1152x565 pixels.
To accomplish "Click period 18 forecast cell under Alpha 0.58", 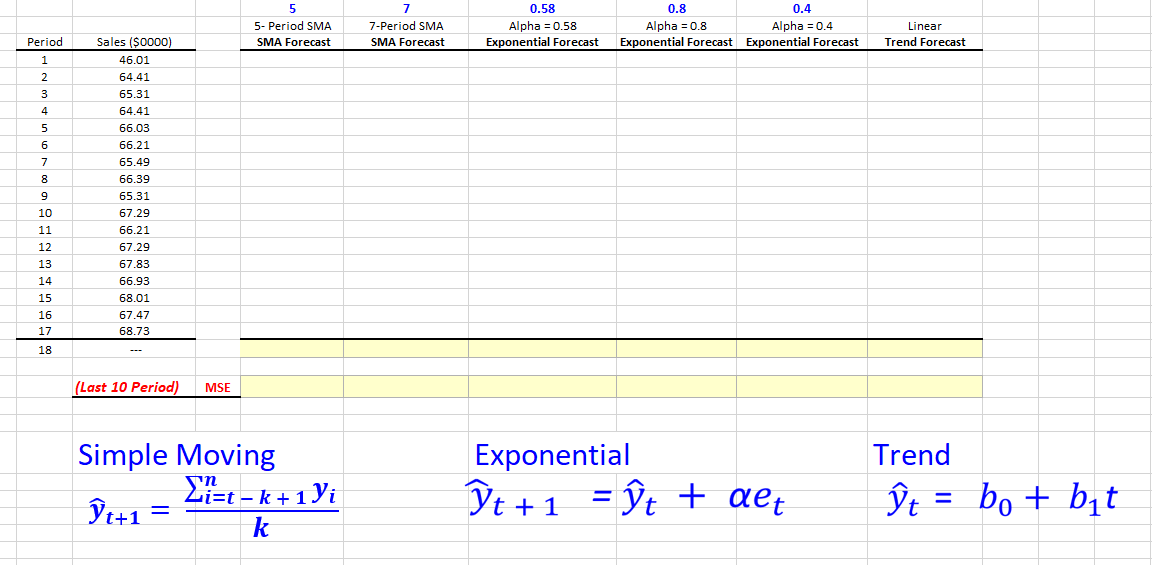I will coord(542,349).
